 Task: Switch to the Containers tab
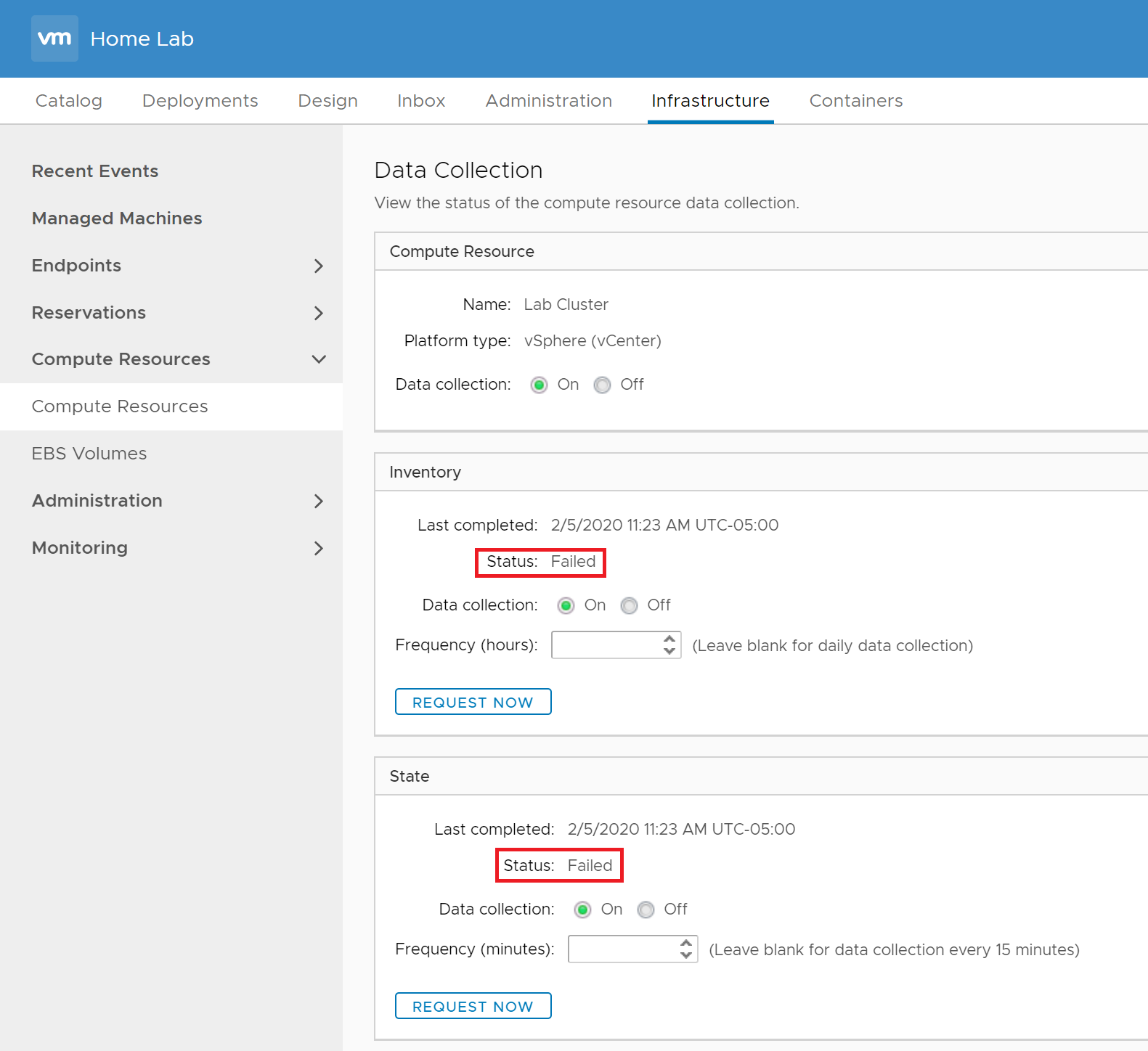[855, 101]
